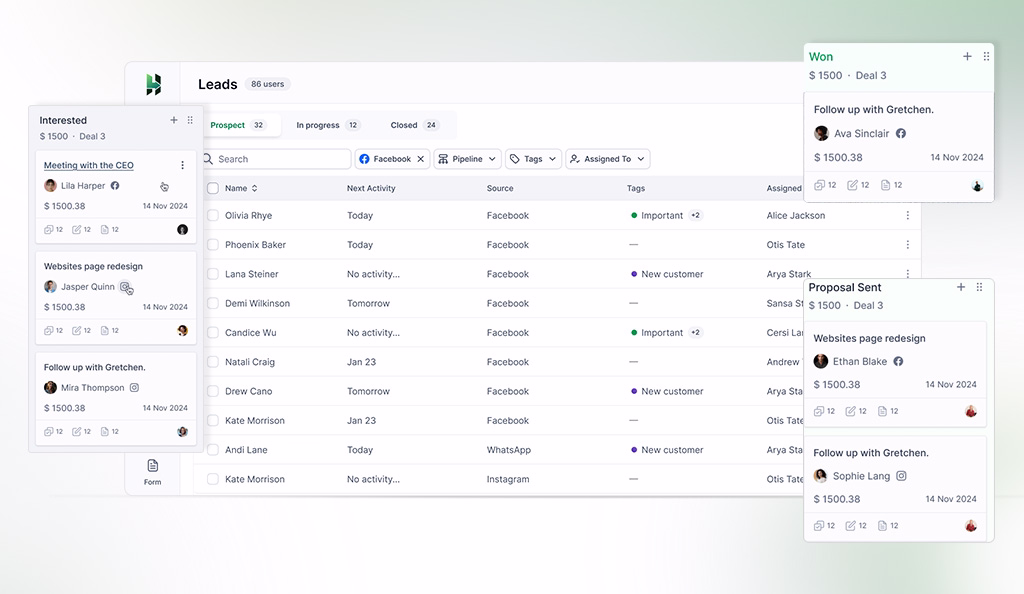
Task: Switch to the Closed tab
Action: click(414, 125)
